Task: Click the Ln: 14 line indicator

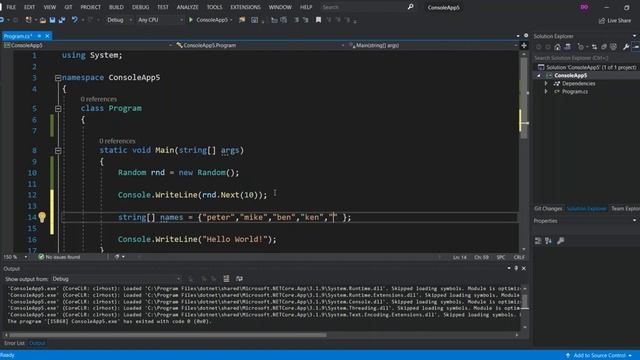Action: [460, 257]
